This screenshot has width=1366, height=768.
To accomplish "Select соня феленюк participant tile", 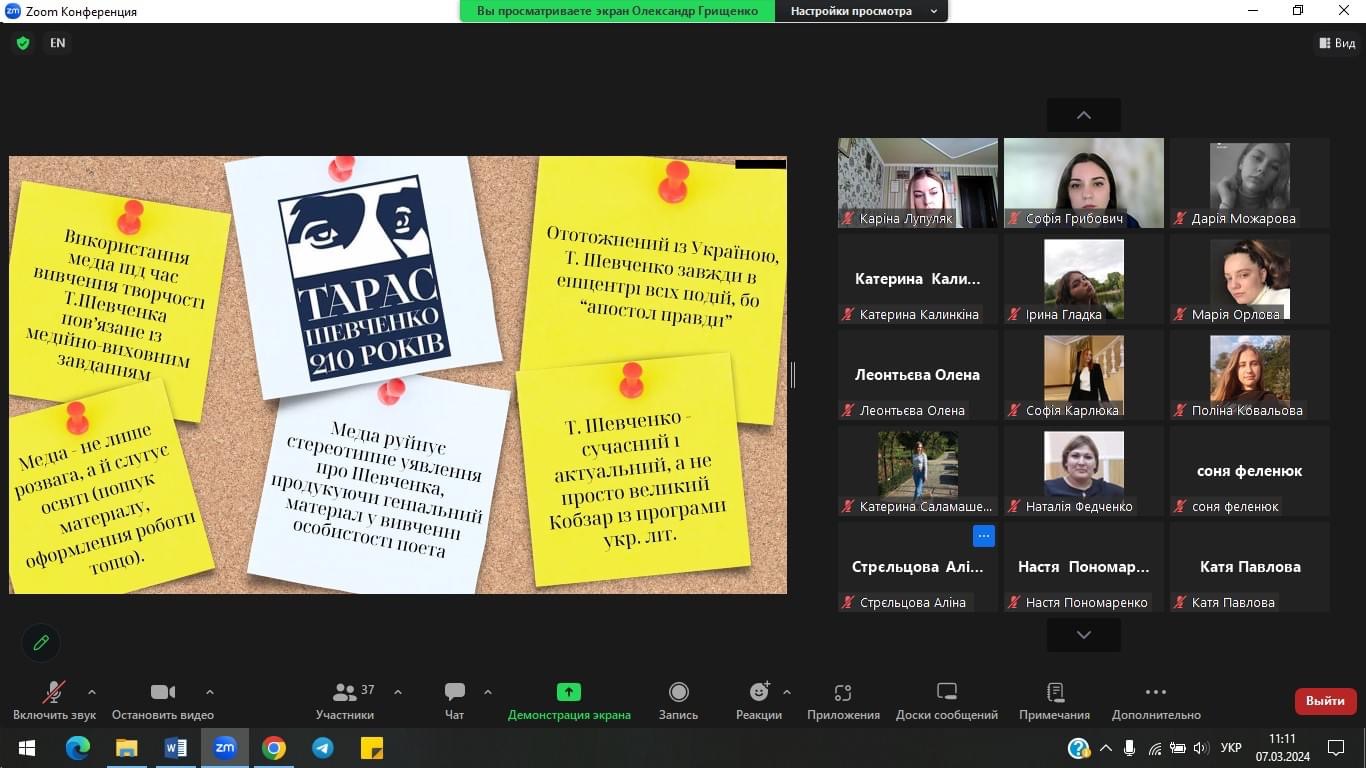I will pos(1250,471).
